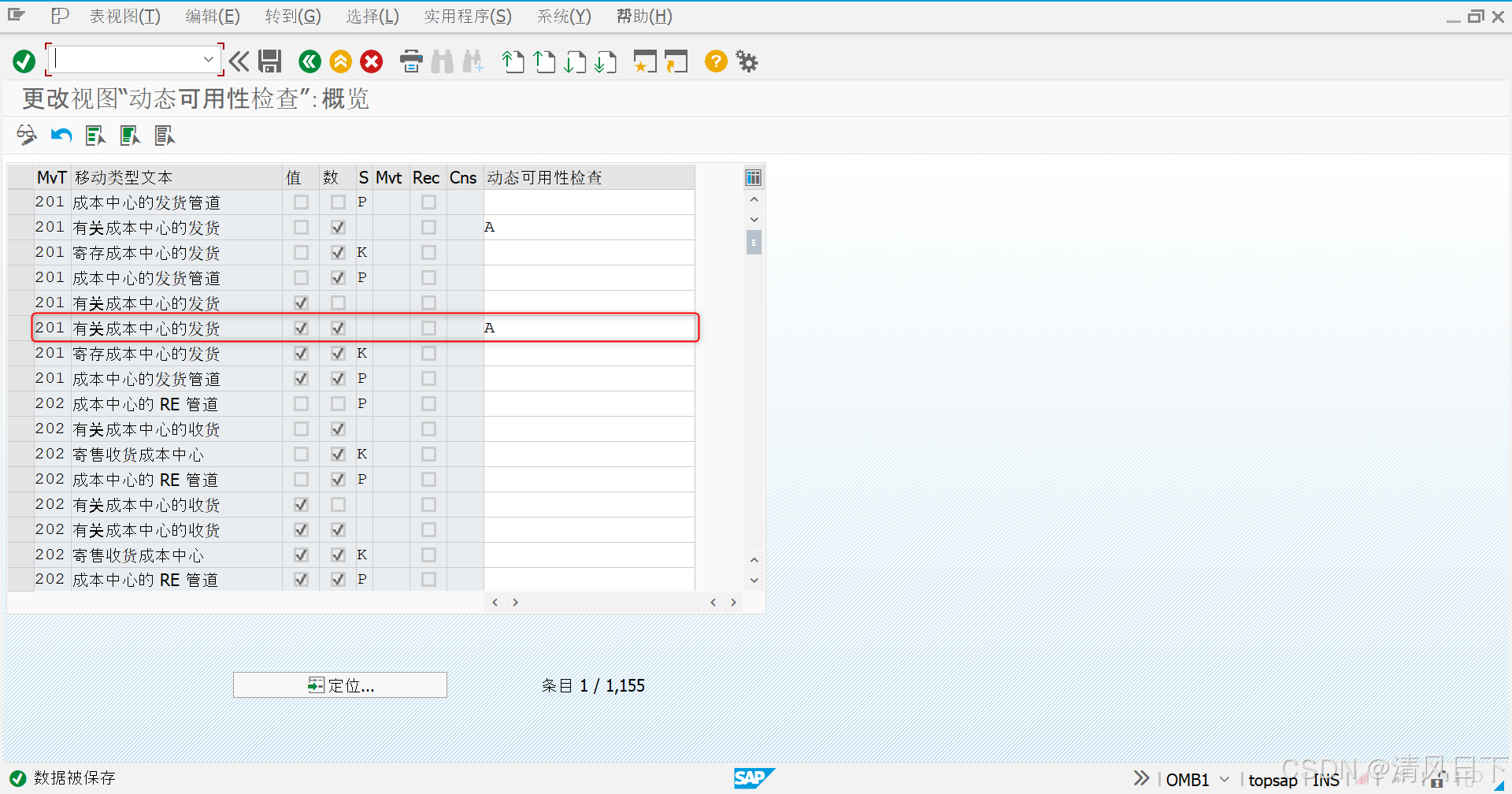This screenshot has width=1512, height=794.
Task: Open 选择(L) menu
Action: click(x=372, y=17)
